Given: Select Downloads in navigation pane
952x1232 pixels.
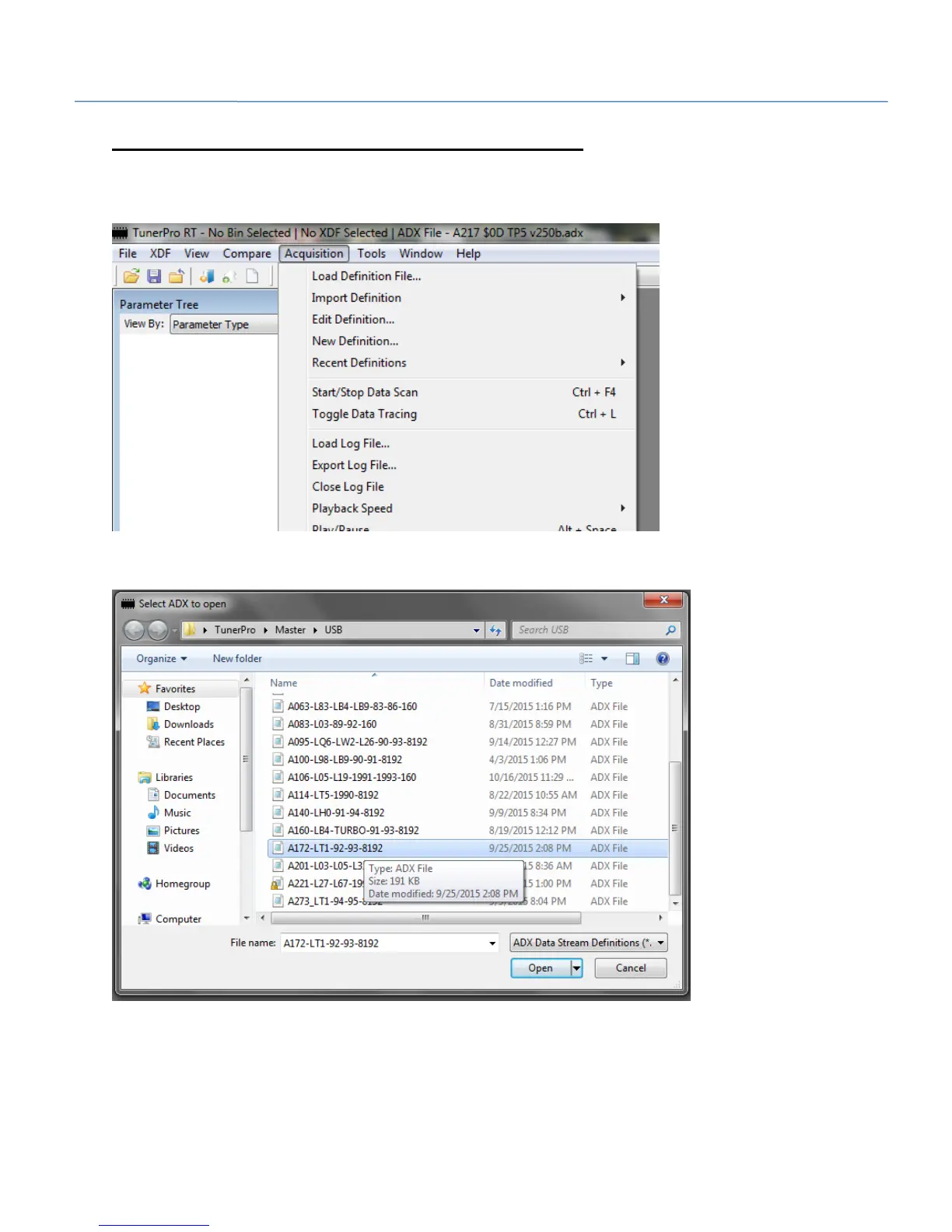Looking at the screenshot, I should click(188, 725).
